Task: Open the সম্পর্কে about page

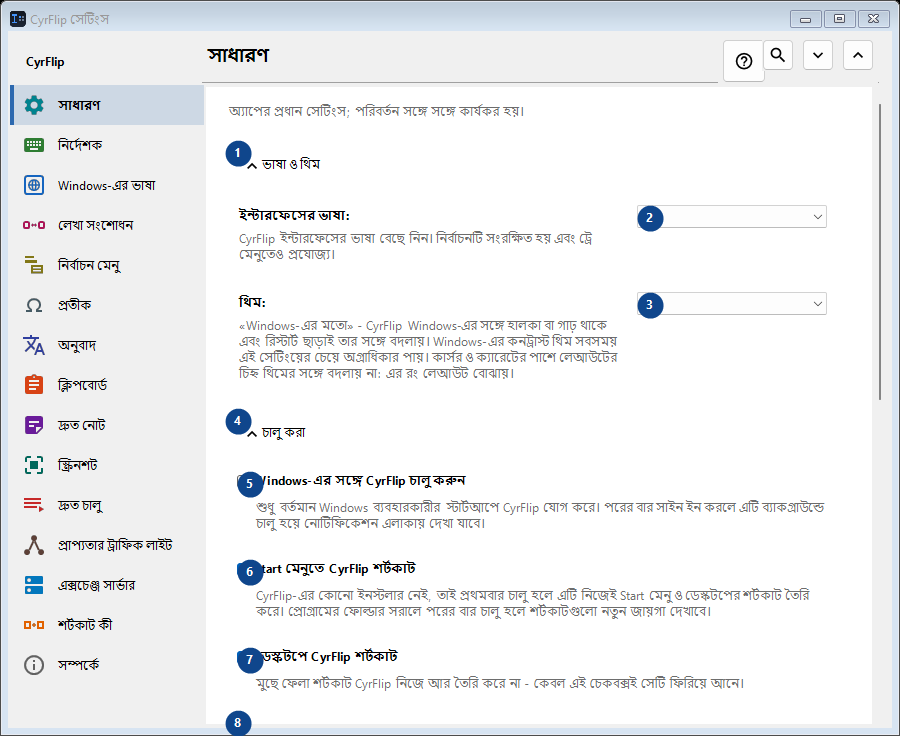Action: pos(107,665)
